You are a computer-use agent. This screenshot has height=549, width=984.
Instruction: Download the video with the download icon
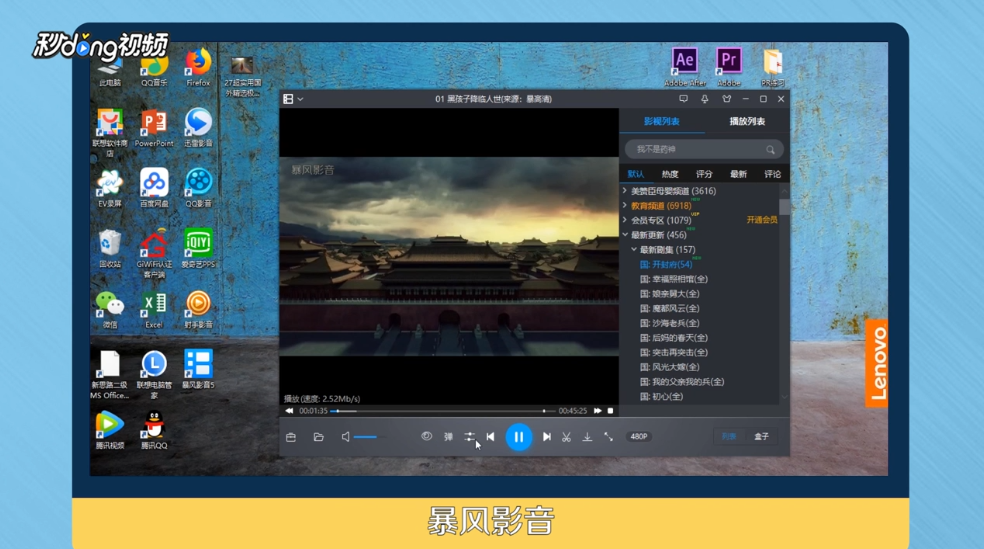(587, 437)
